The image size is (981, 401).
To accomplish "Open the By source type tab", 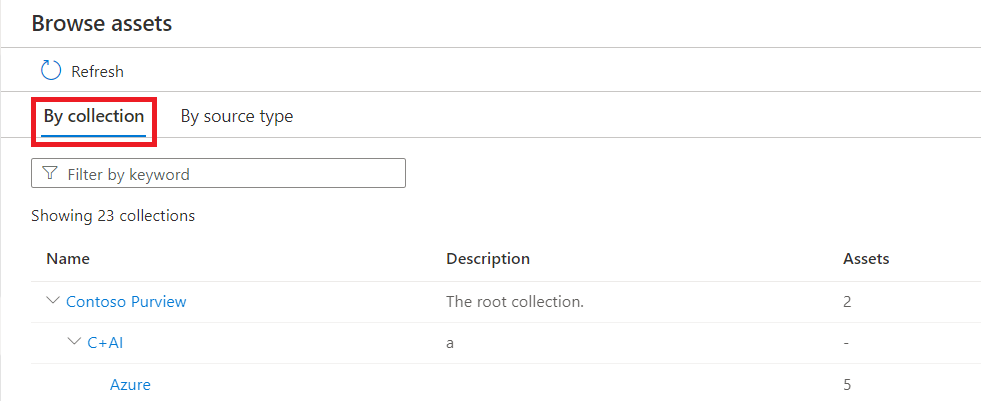I will [237, 116].
